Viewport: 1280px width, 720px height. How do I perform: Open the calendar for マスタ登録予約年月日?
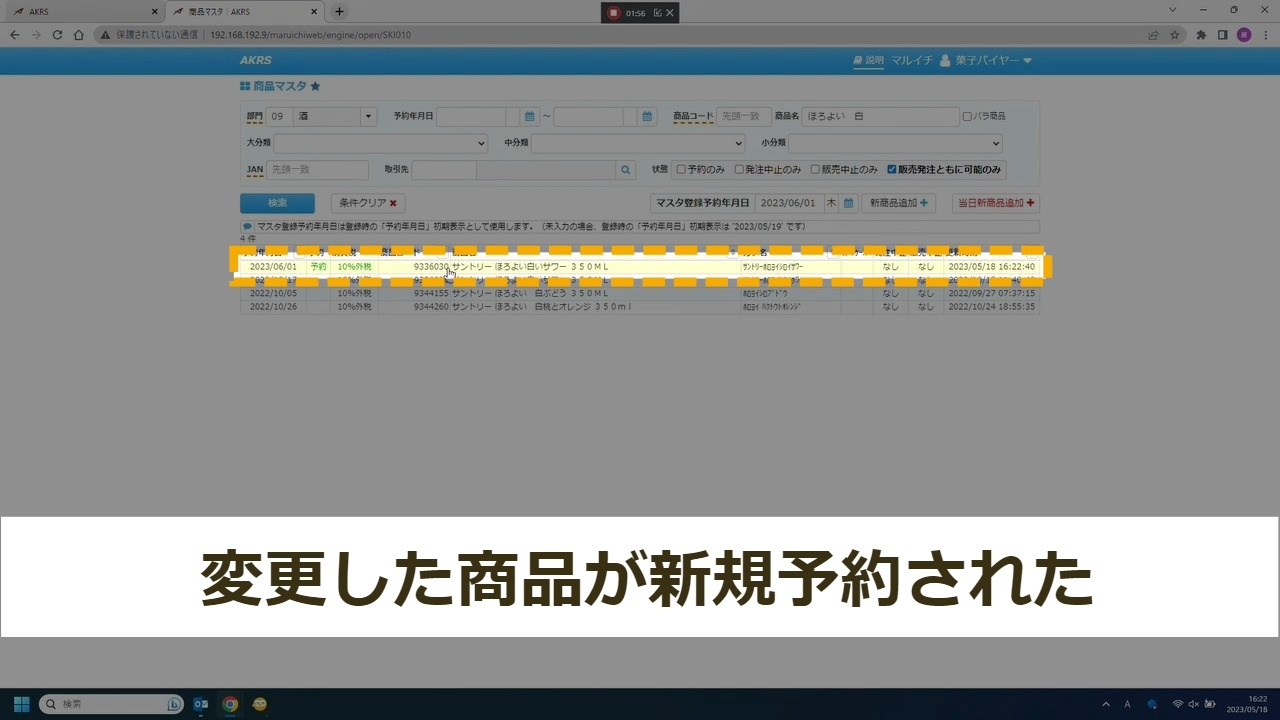[x=848, y=203]
